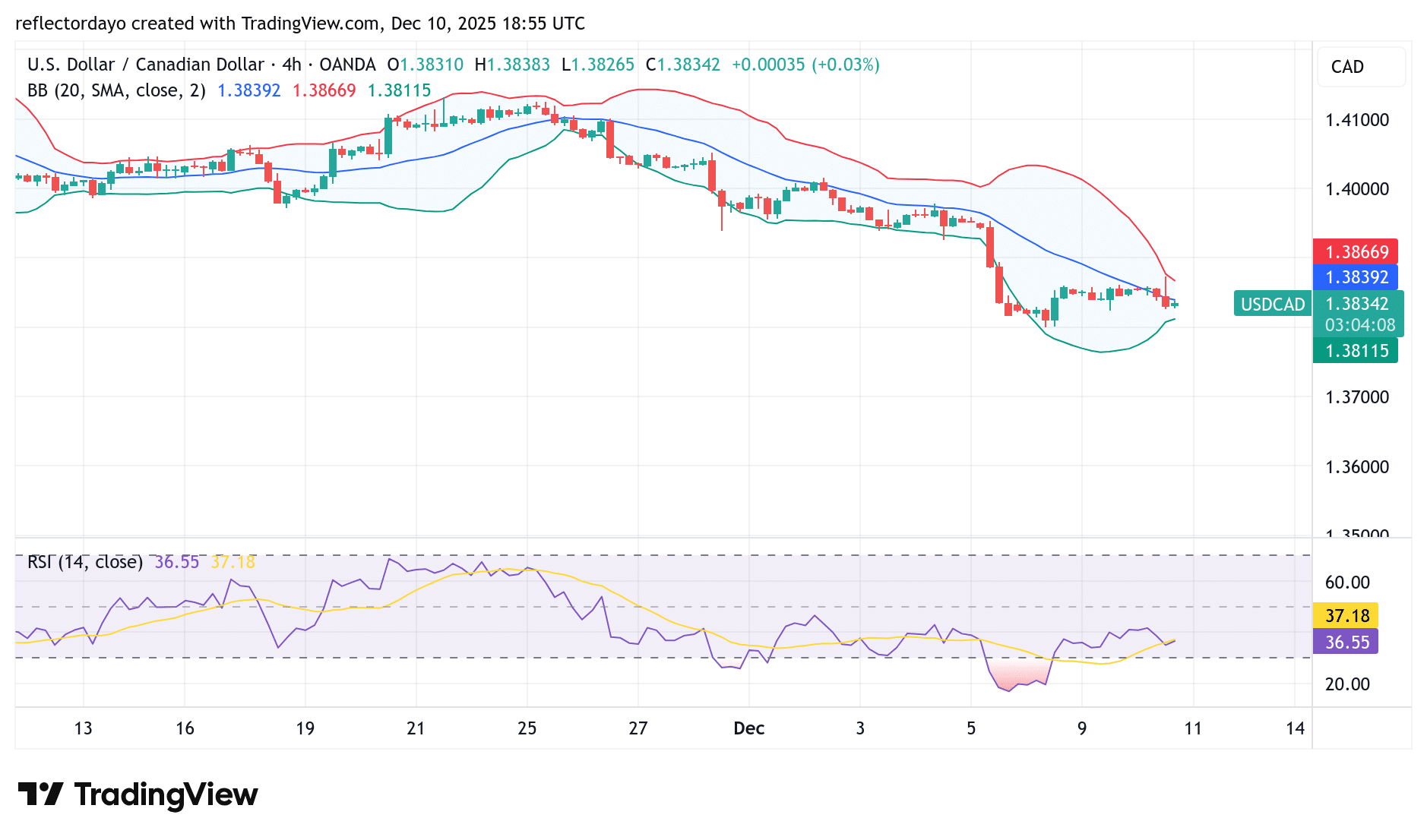Select the RSI (14, close) indicator label
The width and height of the screenshot is (1427, 840).
coord(84,562)
